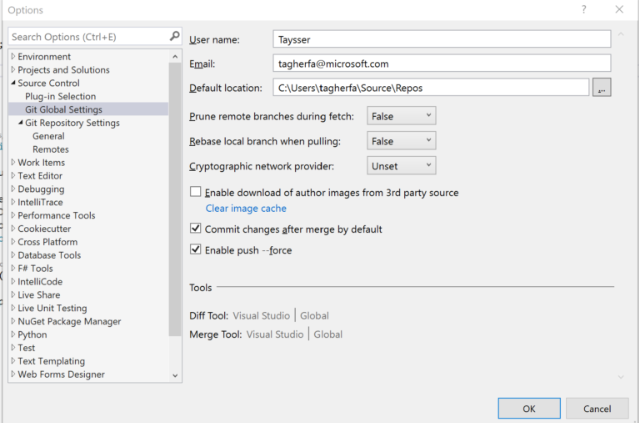Open Cryptographic network provider dropdown
Viewport: 639px width, 423px height.
coord(401,165)
